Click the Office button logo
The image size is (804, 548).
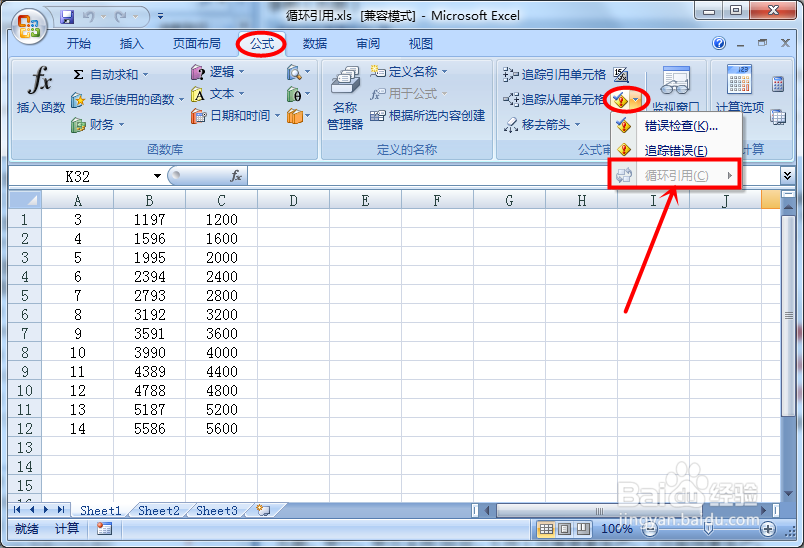click(29, 26)
